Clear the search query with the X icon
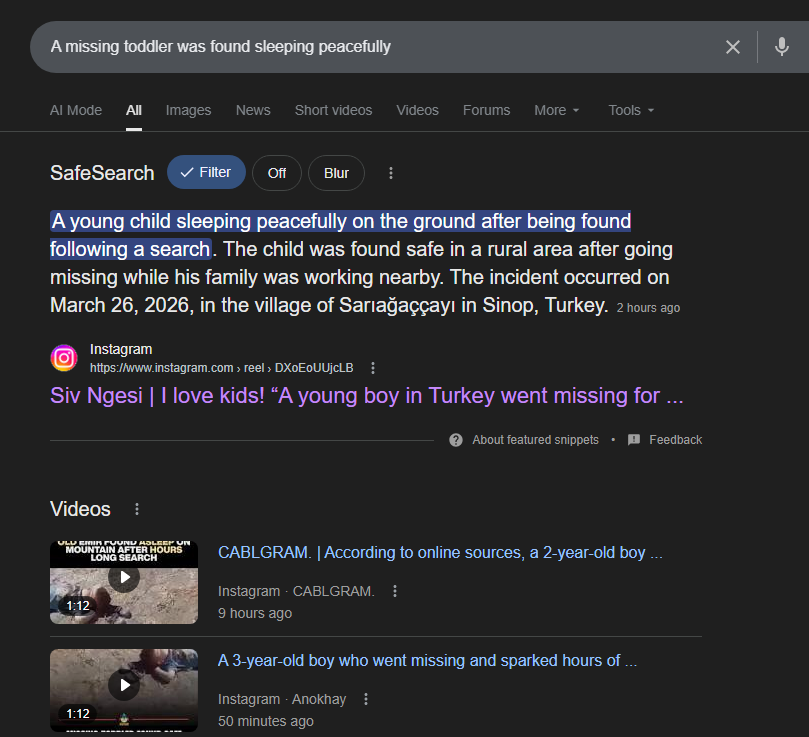 pyautogui.click(x=733, y=47)
